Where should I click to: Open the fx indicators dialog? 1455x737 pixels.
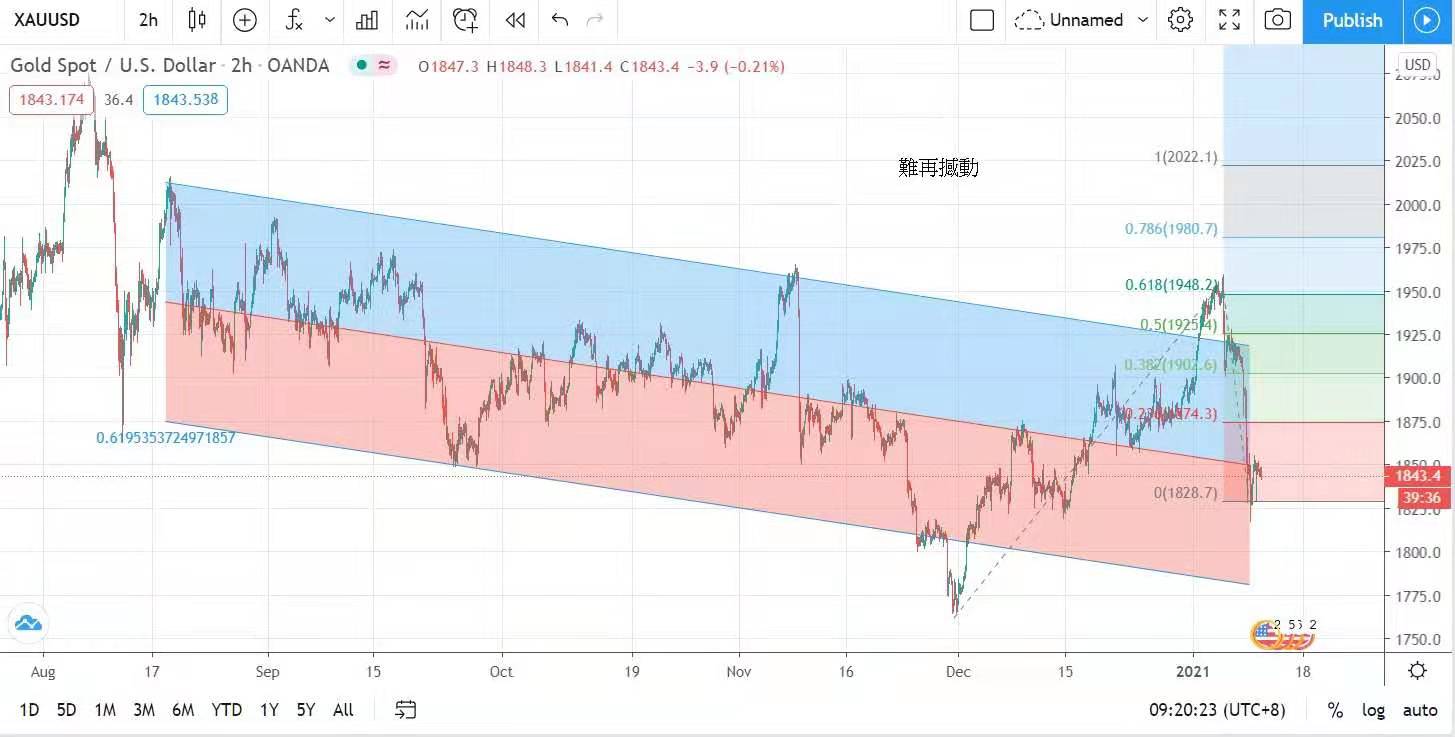294,20
